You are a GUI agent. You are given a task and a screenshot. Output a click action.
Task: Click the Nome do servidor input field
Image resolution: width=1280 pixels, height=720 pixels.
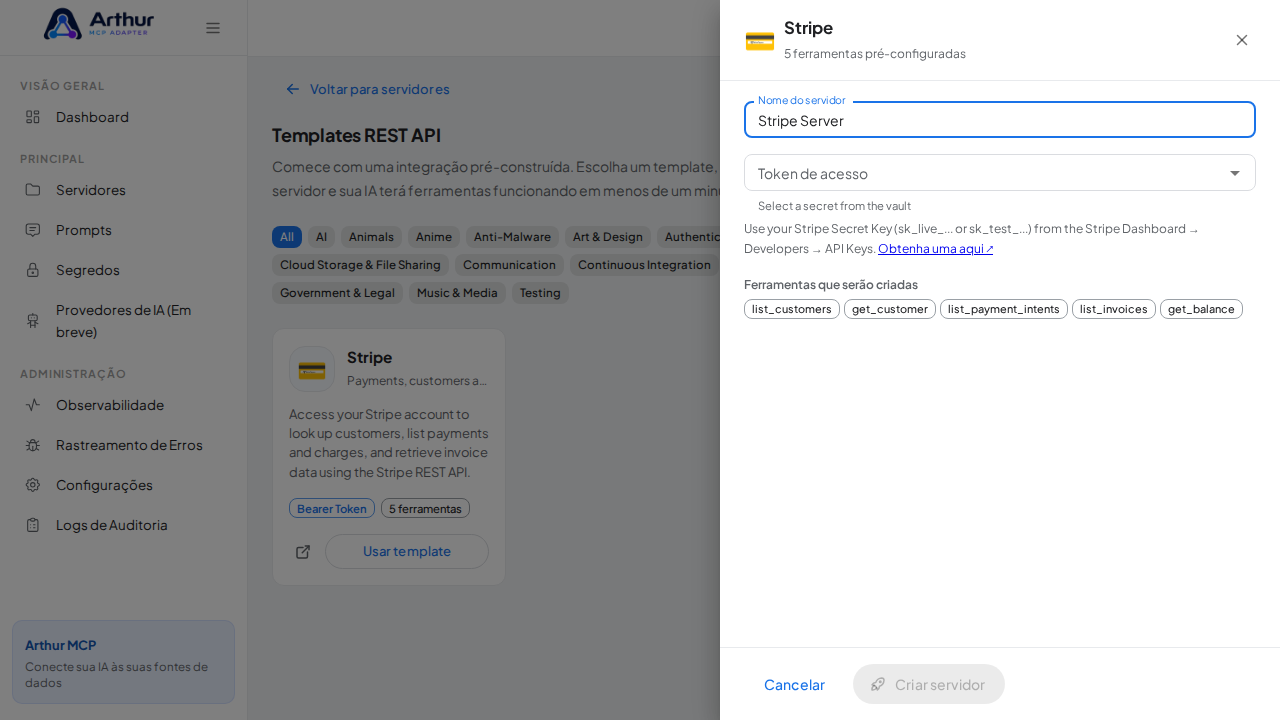point(1000,120)
